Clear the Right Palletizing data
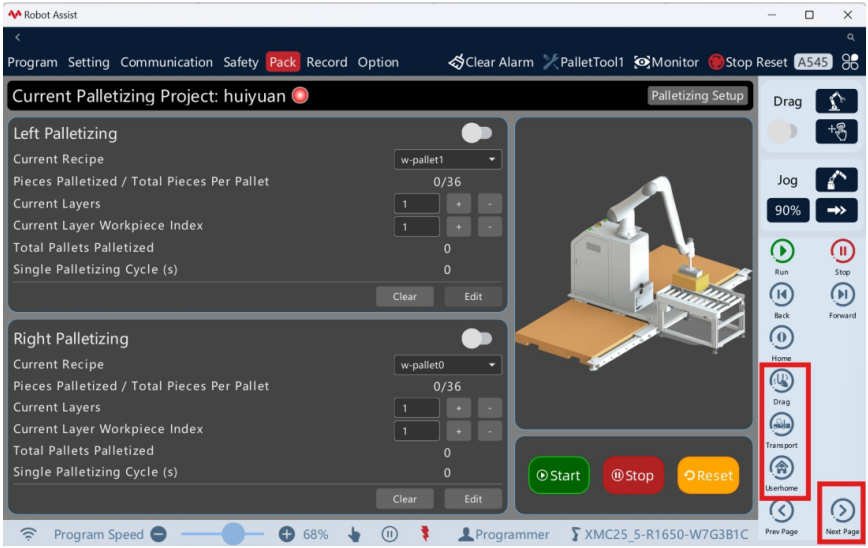 coord(405,499)
